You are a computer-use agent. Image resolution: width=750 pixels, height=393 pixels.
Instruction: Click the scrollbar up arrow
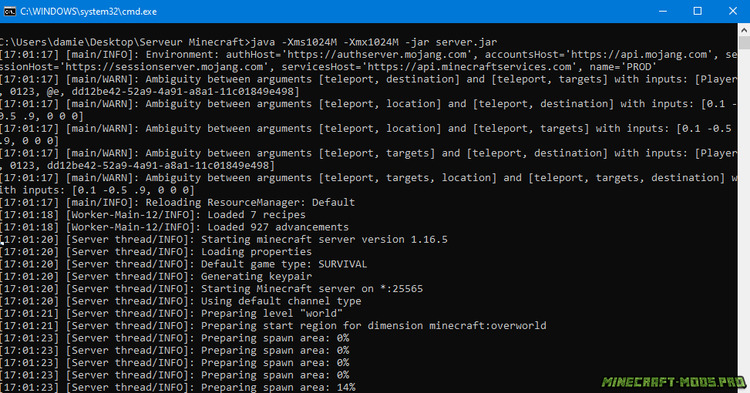(x=744, y=30)
